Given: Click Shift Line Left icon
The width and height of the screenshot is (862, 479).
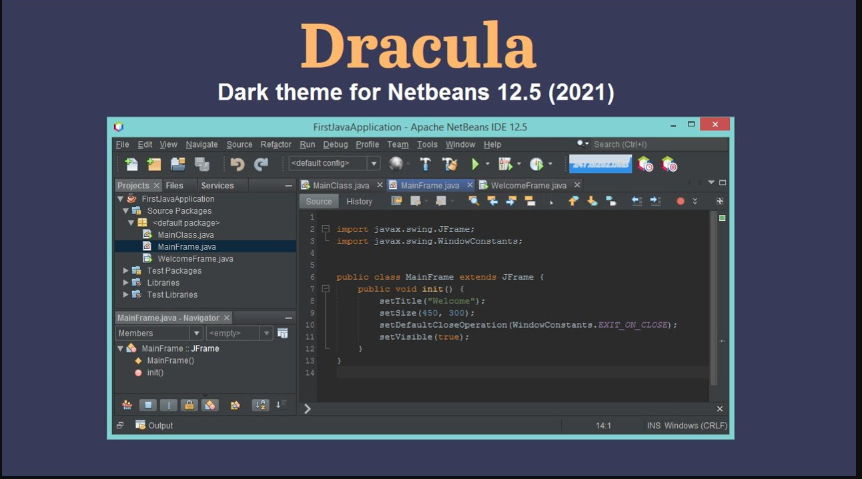Looking at the screenshot, I should click(637, 201).
